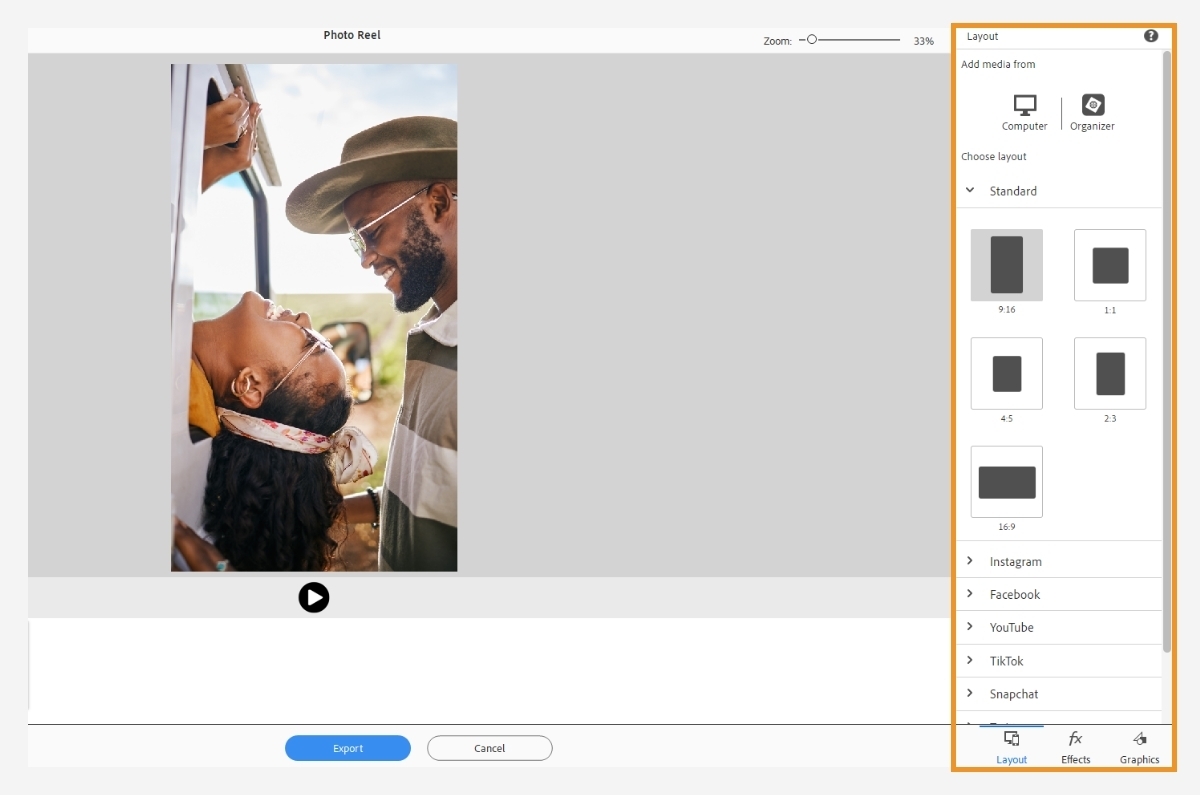Play the Photo Reel preview
The height and width of the screenshot is (795, 1200).
[x=314, y=597]
